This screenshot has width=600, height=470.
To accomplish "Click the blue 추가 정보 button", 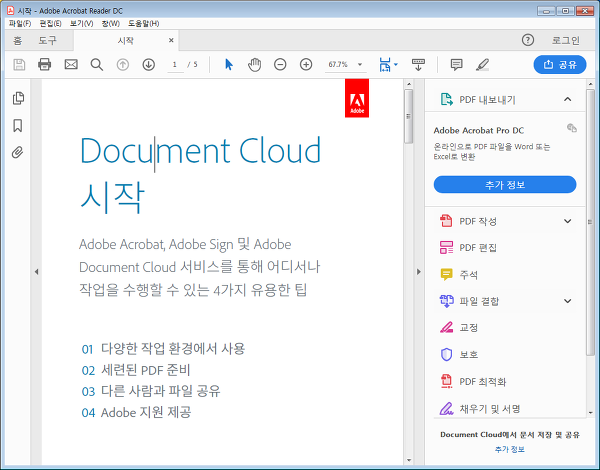I will point(505,185).
